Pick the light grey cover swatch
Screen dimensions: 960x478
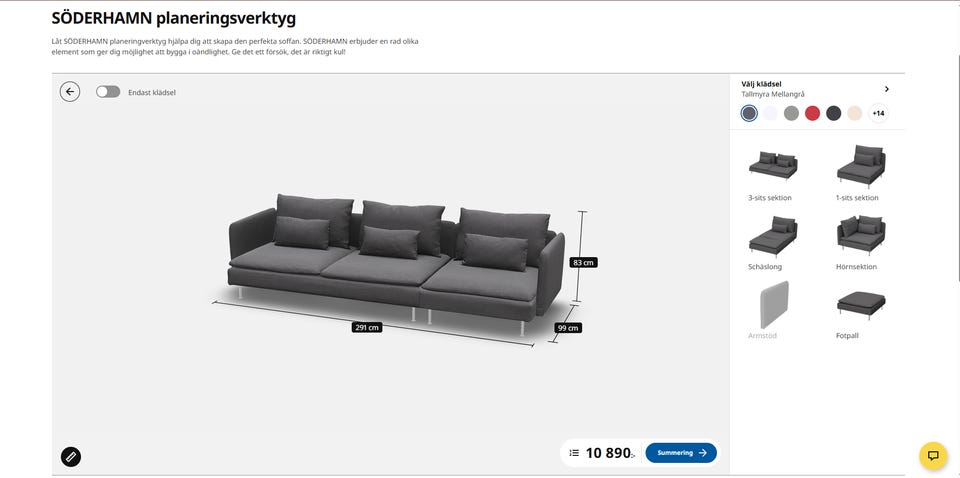(792, 113)
